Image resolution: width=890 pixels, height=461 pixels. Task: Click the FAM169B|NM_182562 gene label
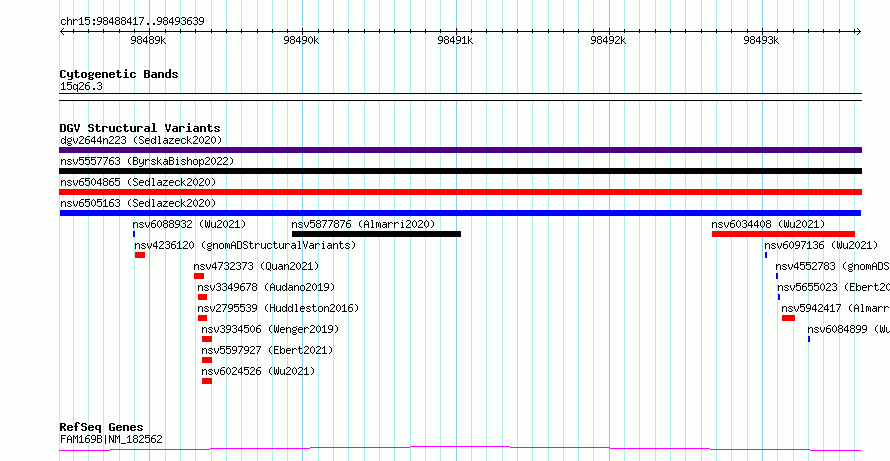[x=111, y=439]
